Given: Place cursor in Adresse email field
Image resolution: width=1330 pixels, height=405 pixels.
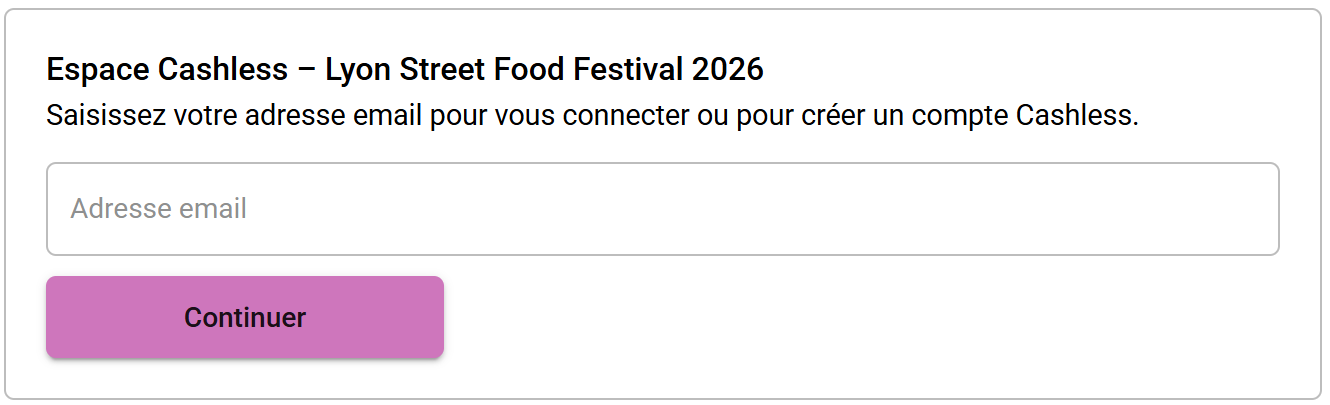Looking at the screenshot, I should [x=662, y=209].
